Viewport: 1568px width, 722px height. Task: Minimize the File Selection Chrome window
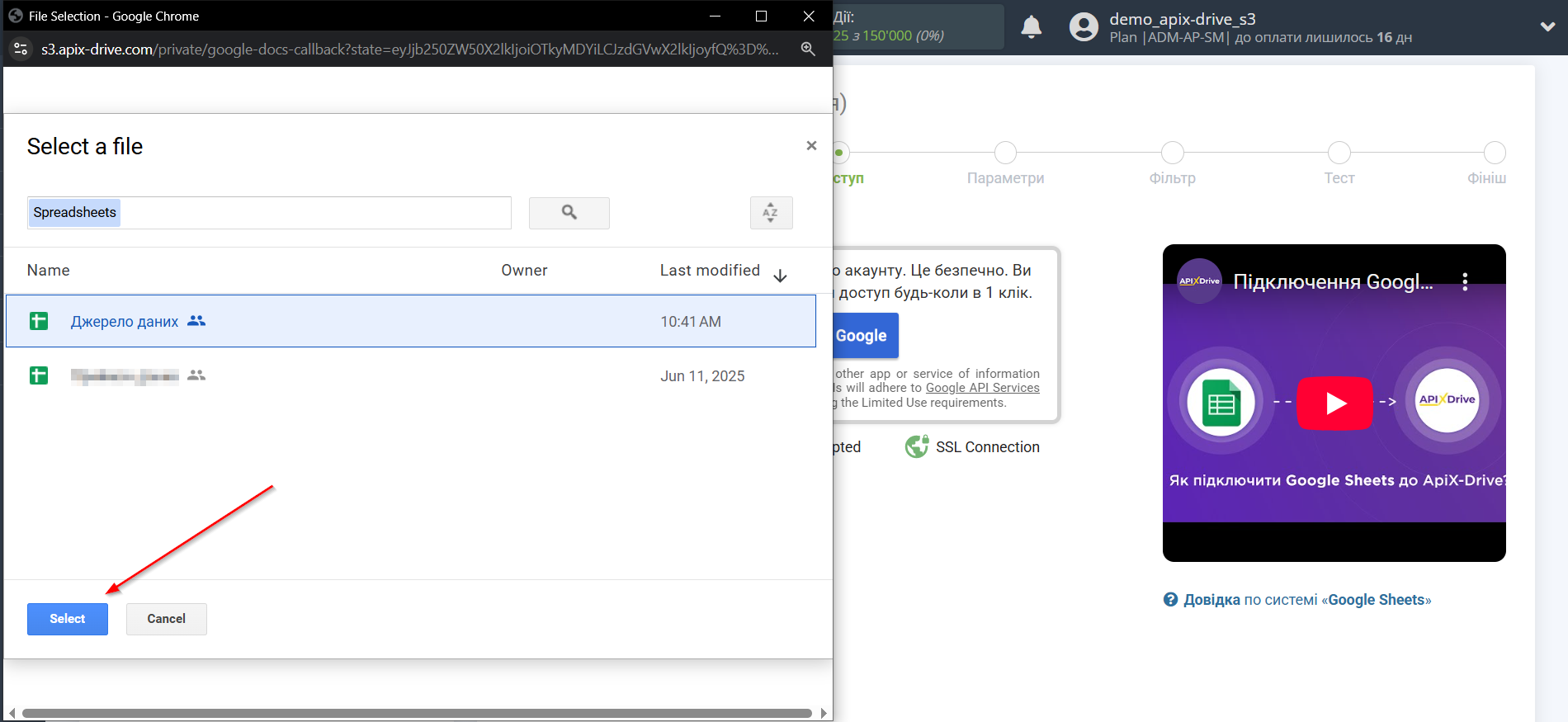tap(715, 16)
